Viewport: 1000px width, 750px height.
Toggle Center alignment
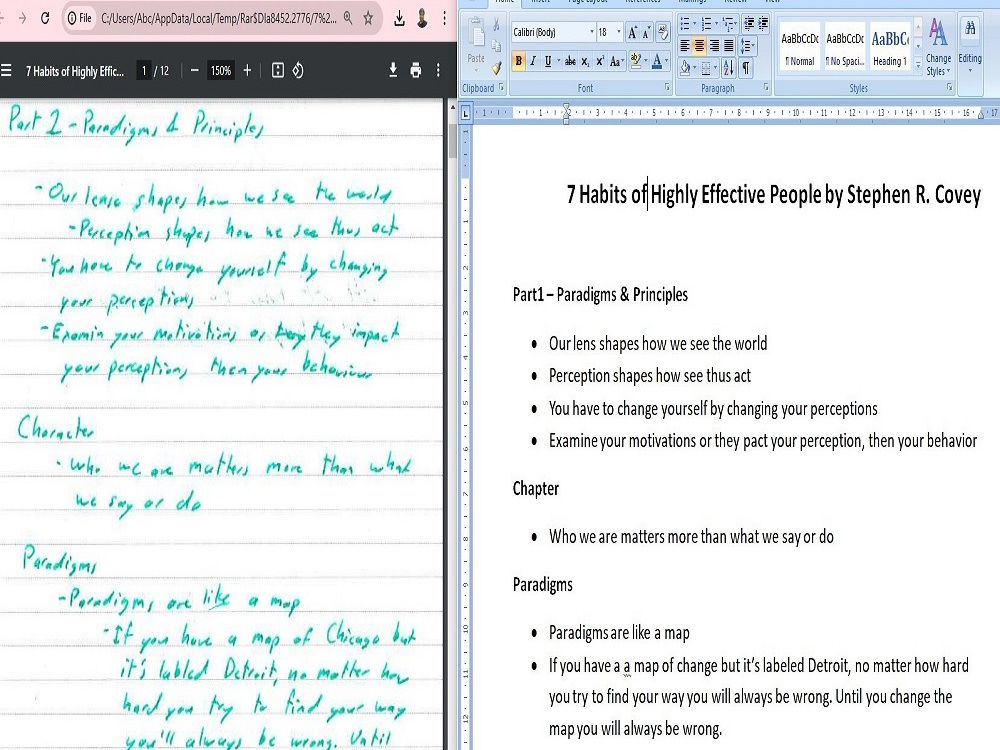(700, 45)
